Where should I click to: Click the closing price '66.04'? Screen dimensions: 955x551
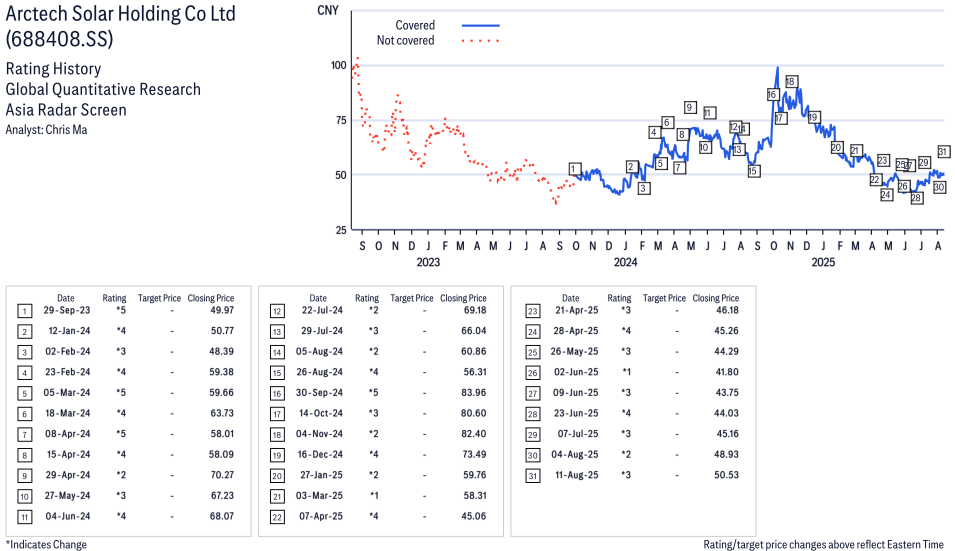474,331
